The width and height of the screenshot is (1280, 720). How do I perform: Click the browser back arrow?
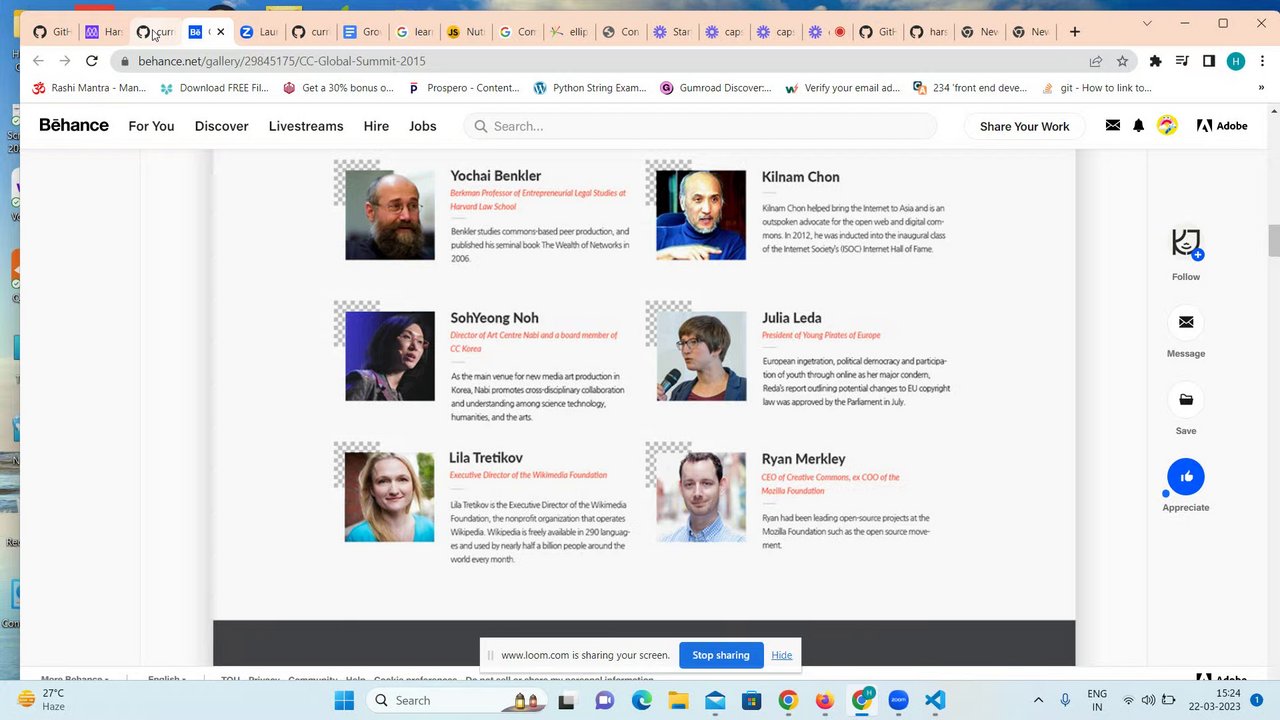point(38,61)
